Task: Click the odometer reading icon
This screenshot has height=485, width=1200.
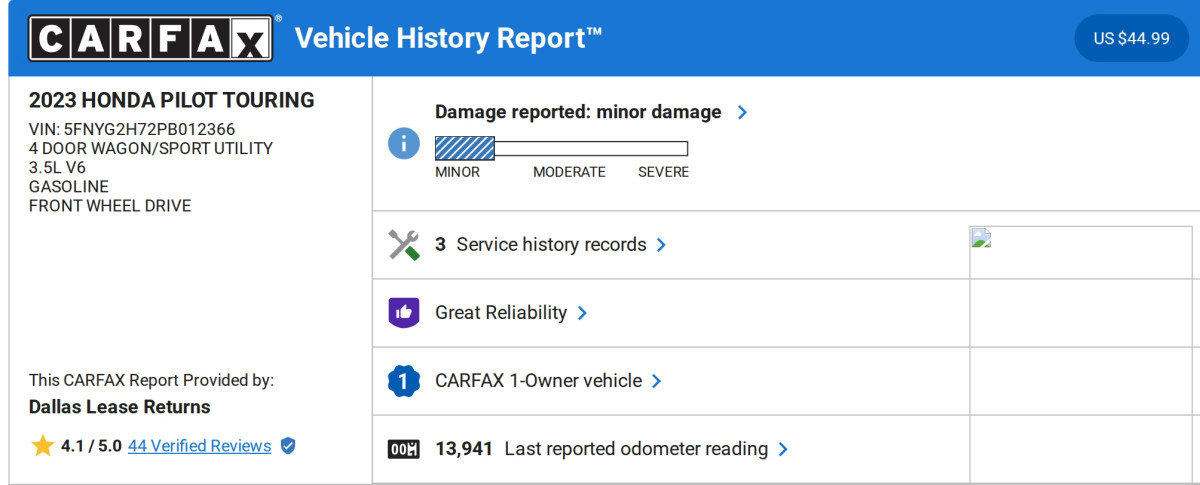Action: coord(403,449)
